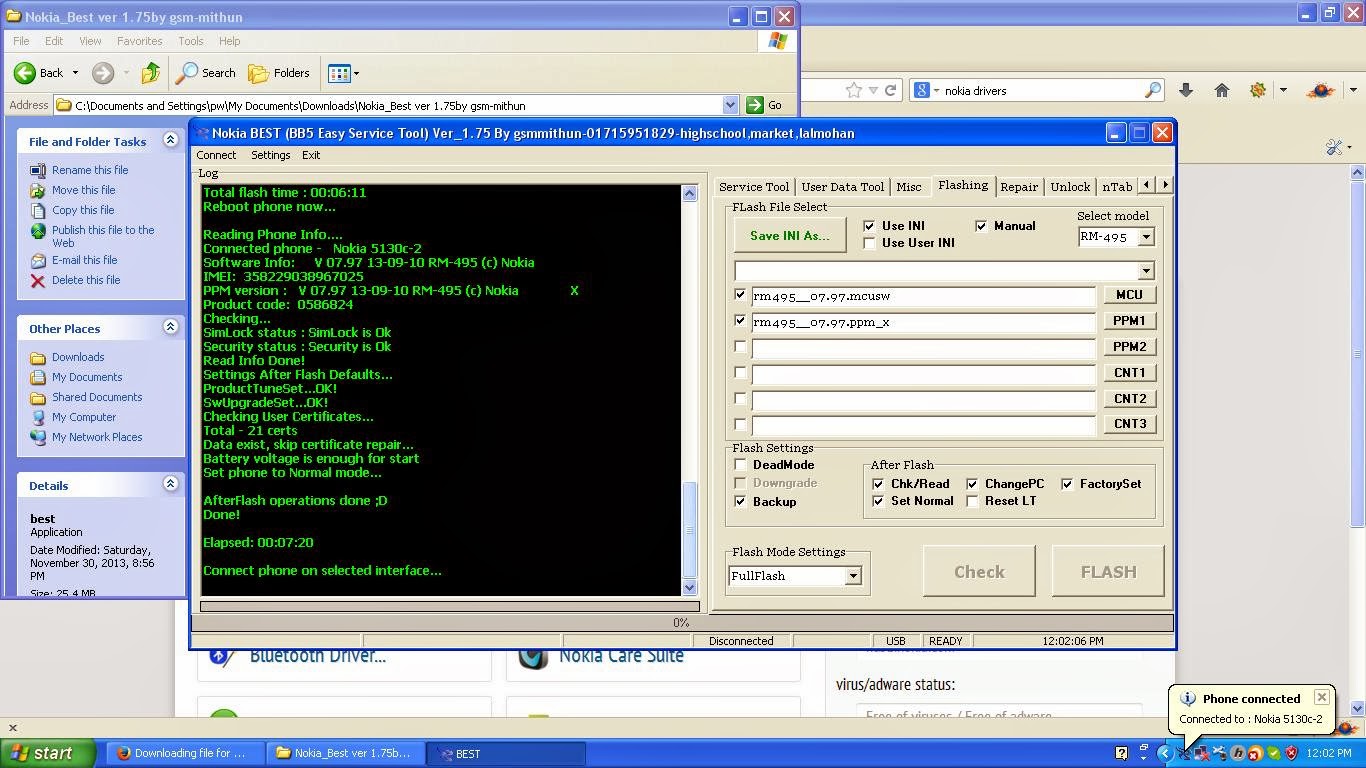Click the orange globe add-on icon in Firefox toolbar
Viewport: 1366px width, 768px height.
1320,90
